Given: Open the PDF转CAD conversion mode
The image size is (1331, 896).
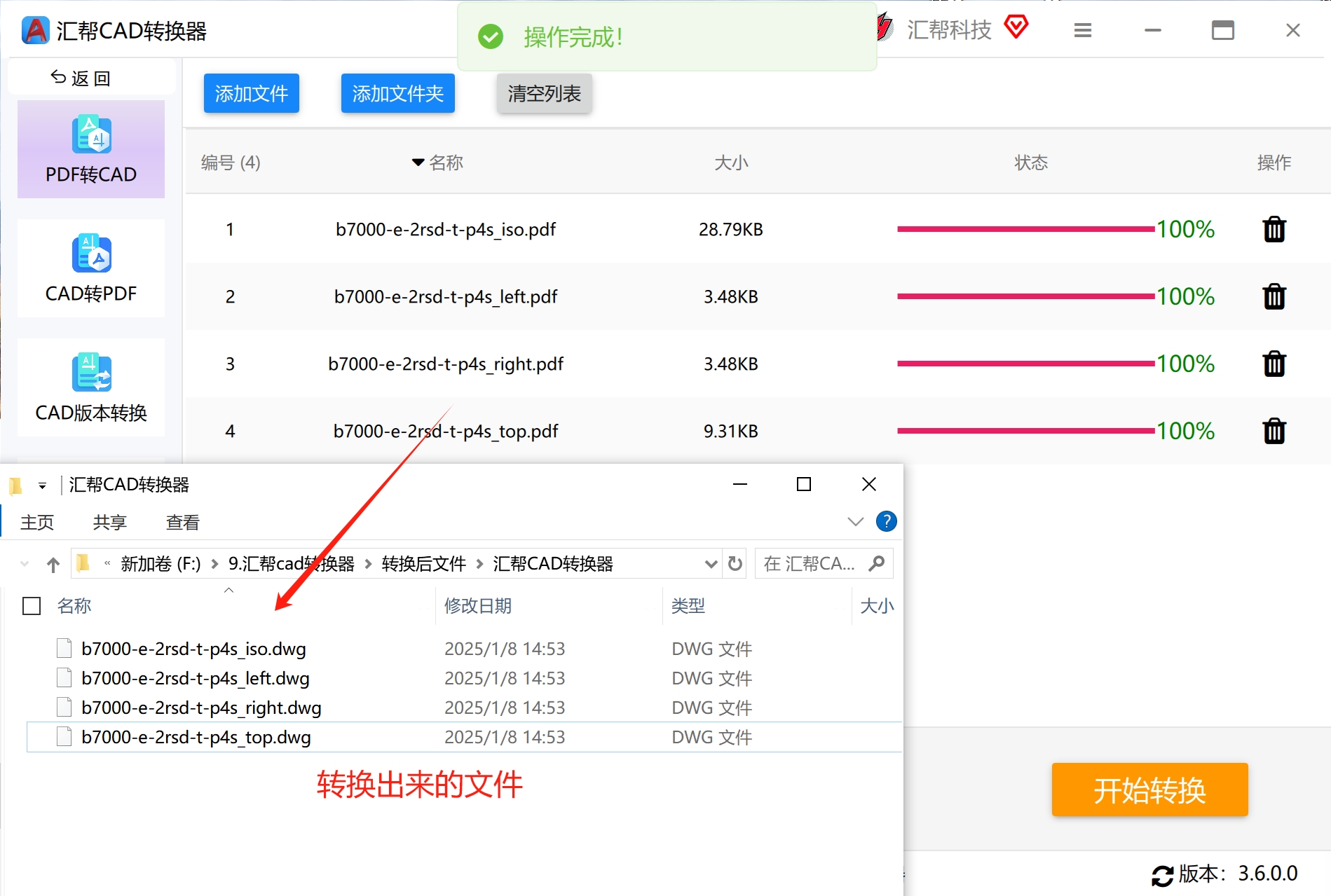Looking at the screenshot, I should [91, 149].
